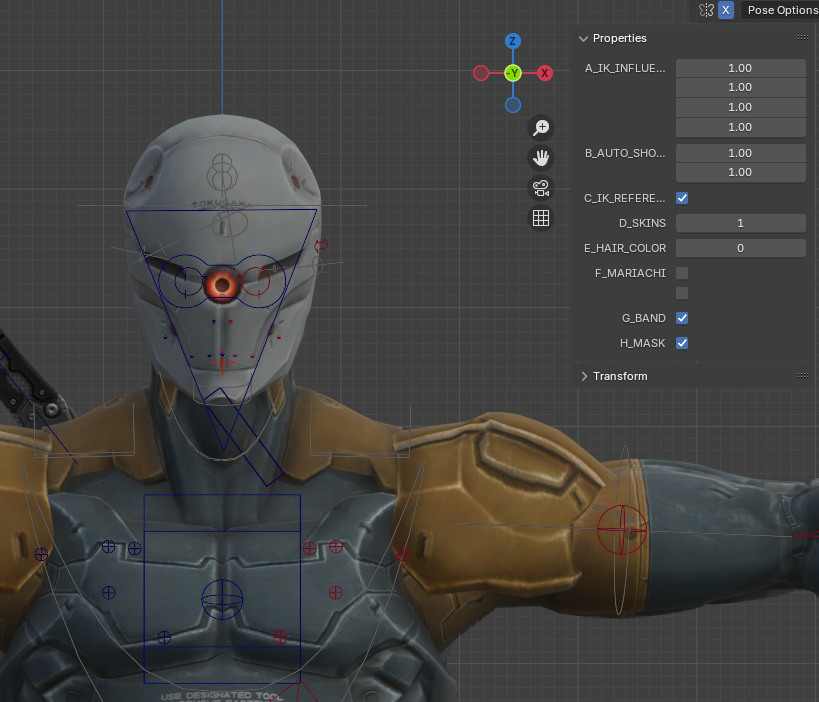Toggle the X-axis mirror button in header
Viewport: 819px width, 702px height.
click(726, 10)
